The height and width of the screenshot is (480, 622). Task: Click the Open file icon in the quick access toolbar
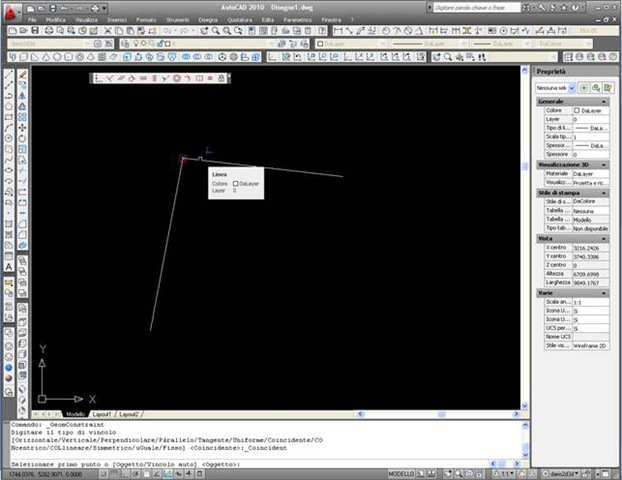tap(41, 8)
